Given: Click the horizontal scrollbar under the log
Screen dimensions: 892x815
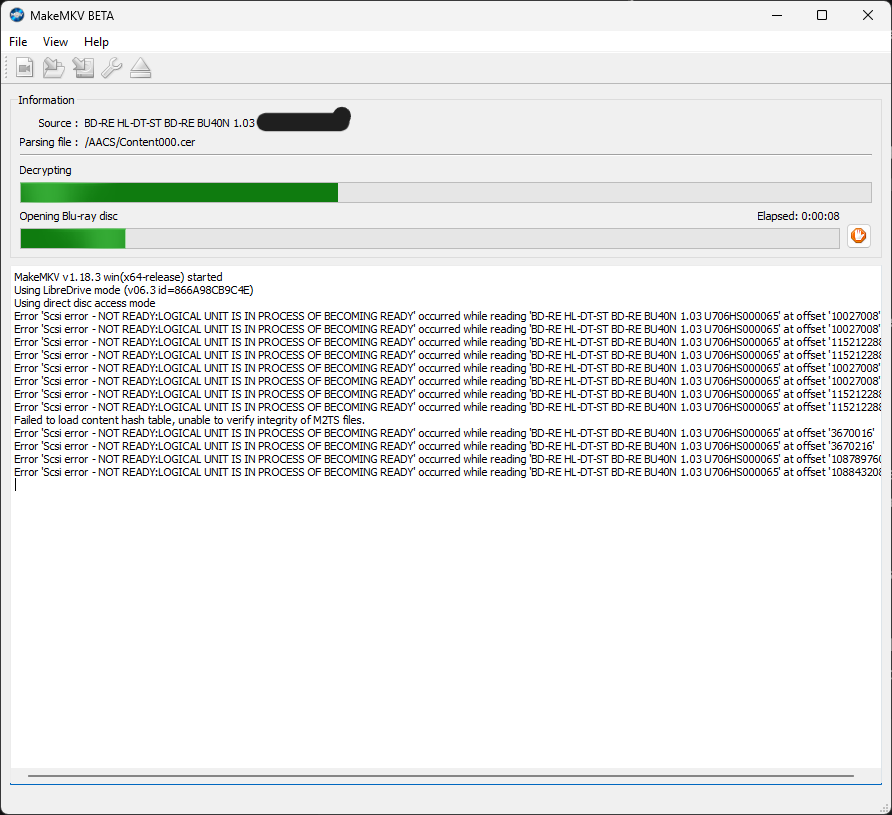Looking at the screenshot, I should coord(440,775).
